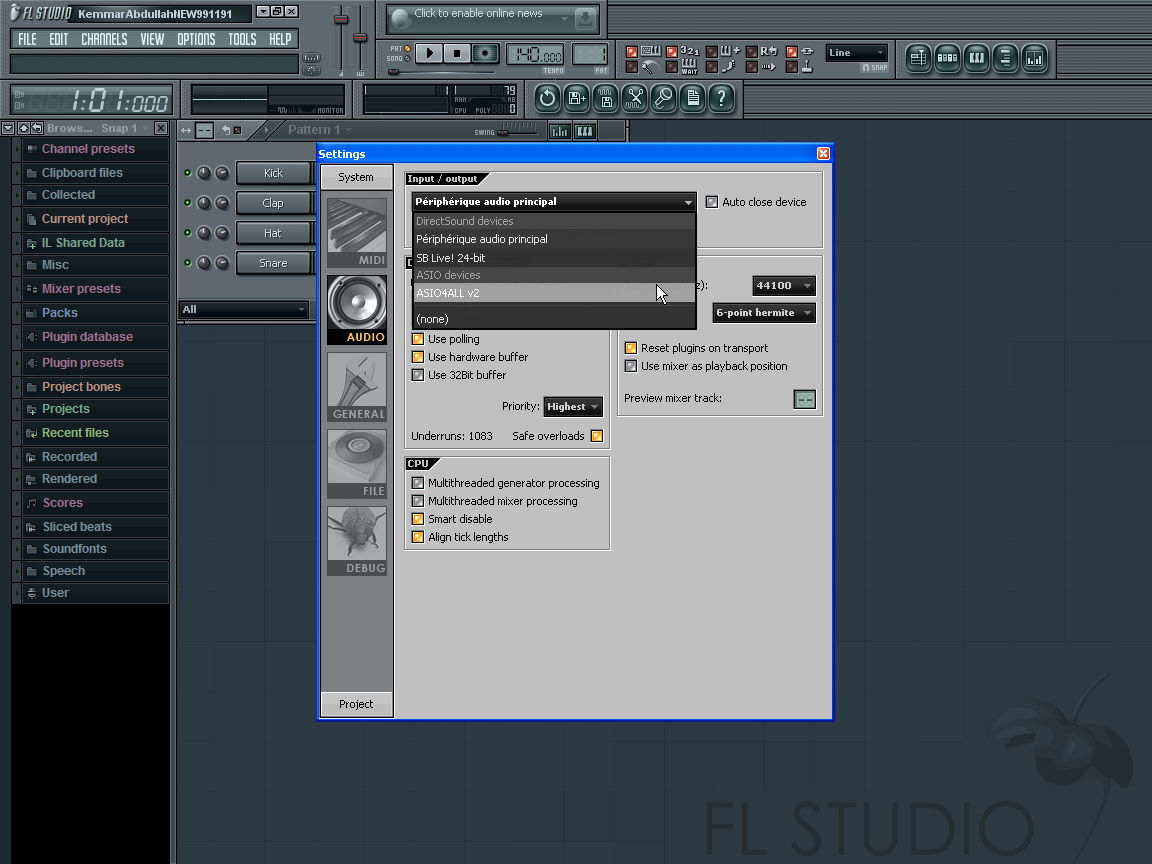Click the render to audio file icon
The height and width of the screenshot is (864, 1152).
[605, 98]
